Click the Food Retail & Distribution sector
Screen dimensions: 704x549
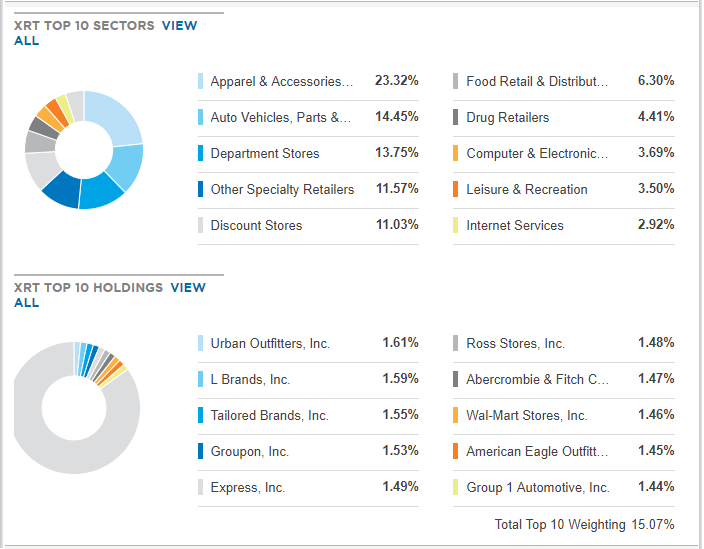[536, 81]
